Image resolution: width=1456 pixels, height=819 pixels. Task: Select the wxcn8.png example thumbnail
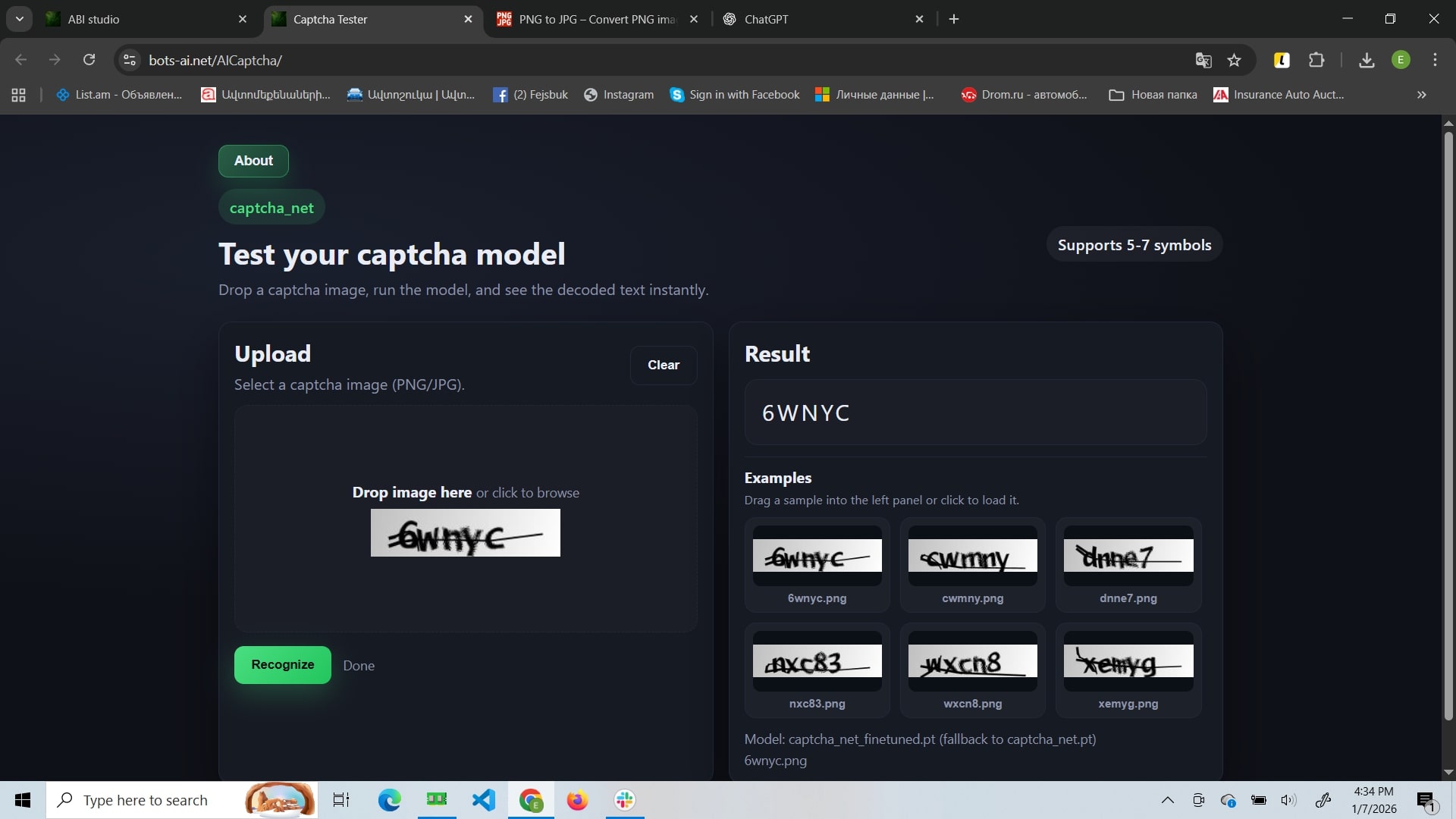[x=972, y=670]
